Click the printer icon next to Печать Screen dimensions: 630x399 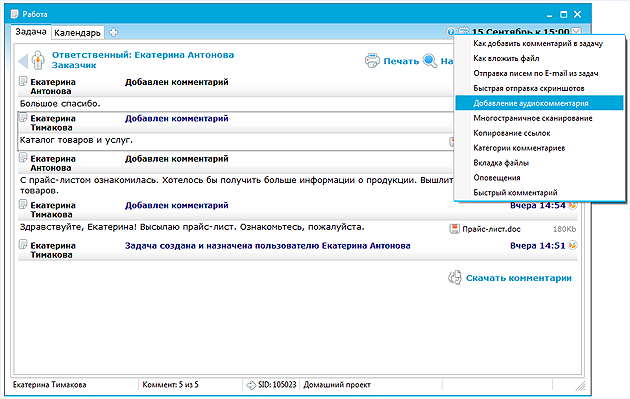[372, 61]
